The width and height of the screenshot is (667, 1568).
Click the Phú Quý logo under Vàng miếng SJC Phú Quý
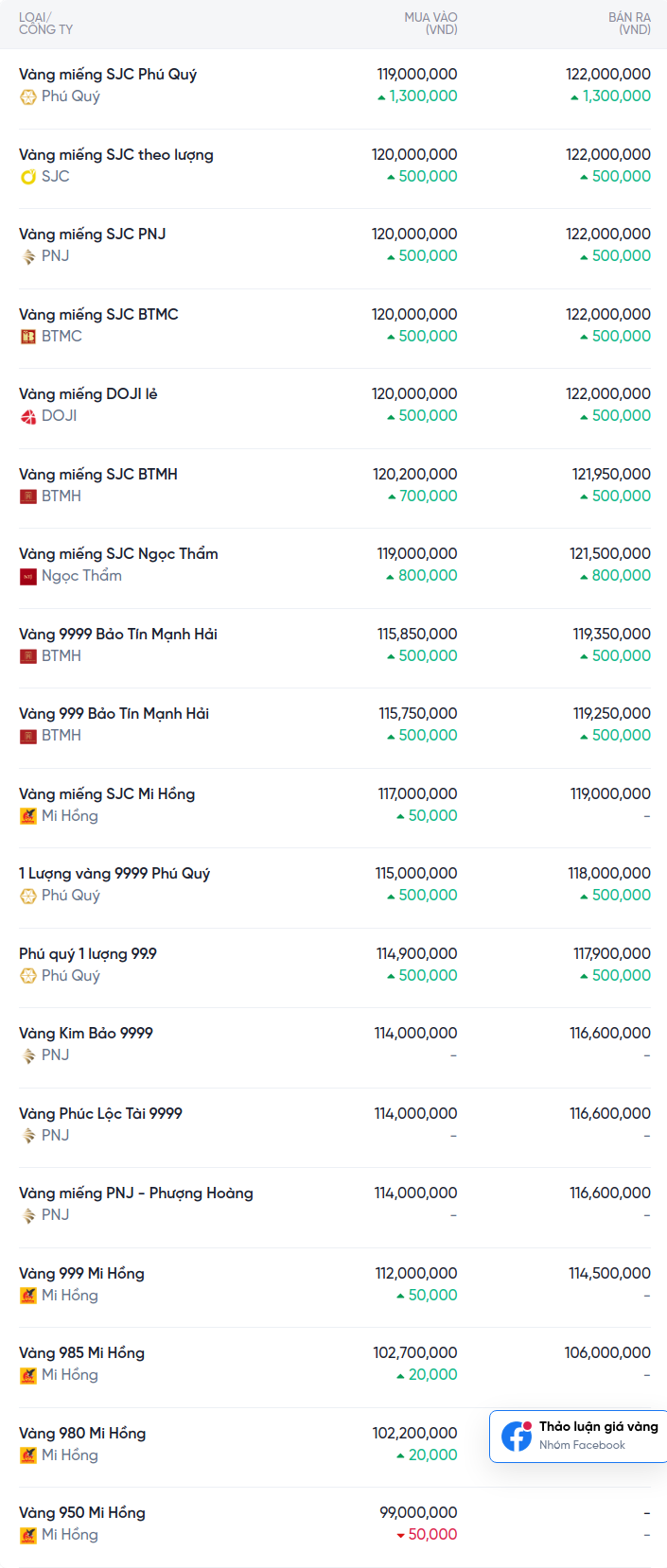coord(28,96)
